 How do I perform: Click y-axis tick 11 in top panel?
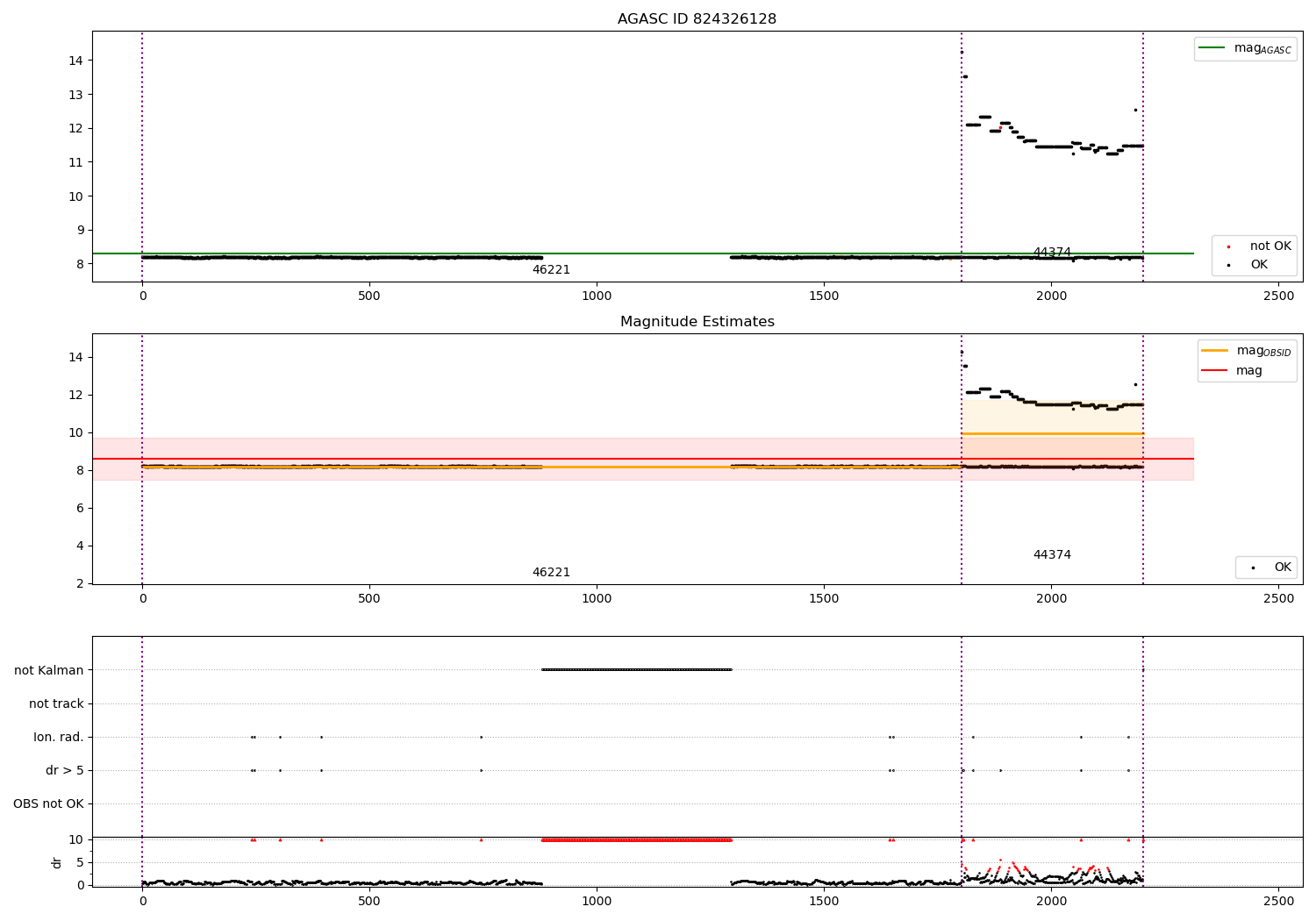76,162
